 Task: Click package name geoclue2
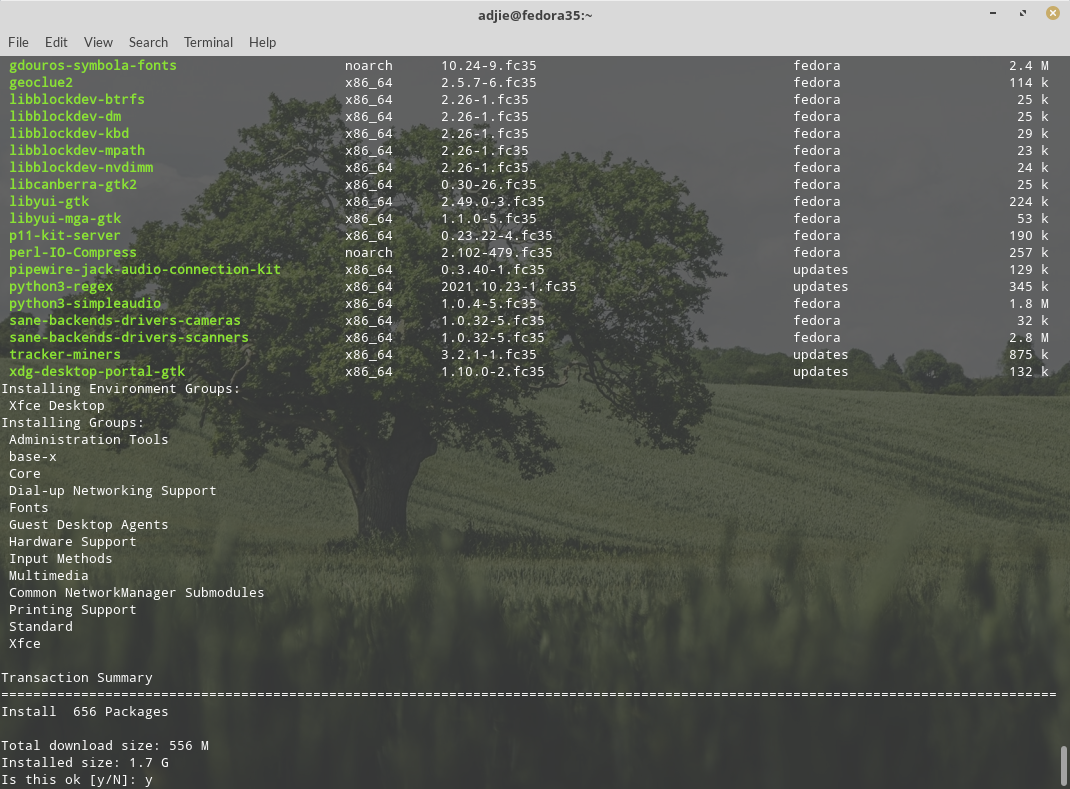[41, 83]
